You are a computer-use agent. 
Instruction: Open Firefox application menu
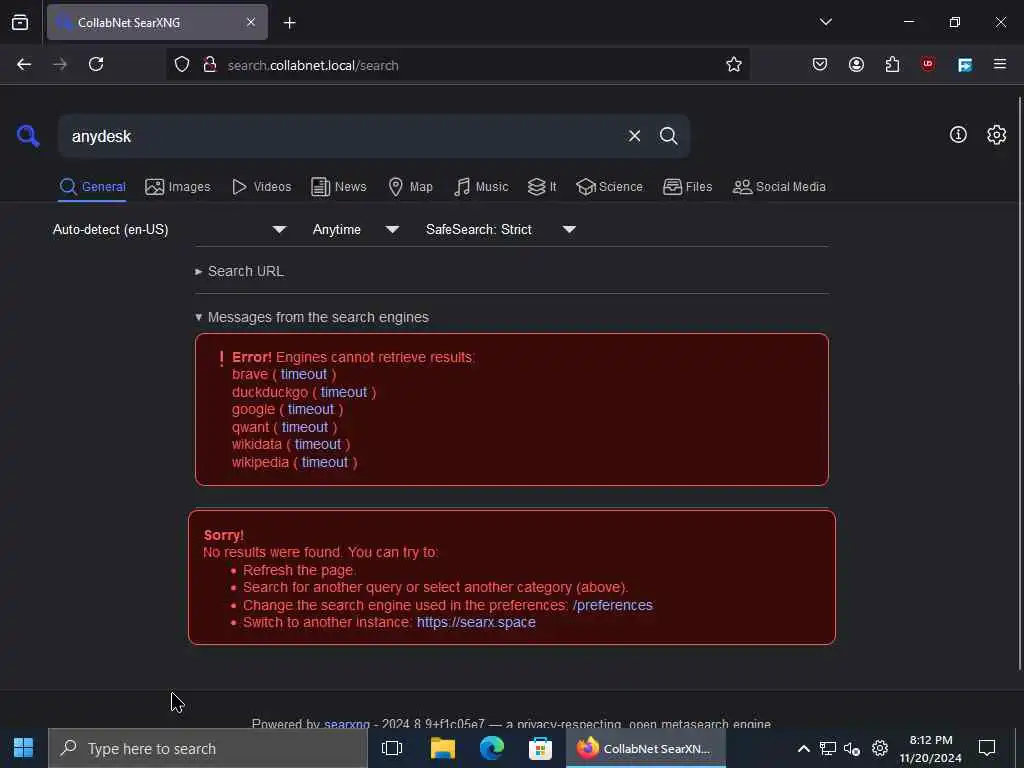click(x=1000, y=64)
